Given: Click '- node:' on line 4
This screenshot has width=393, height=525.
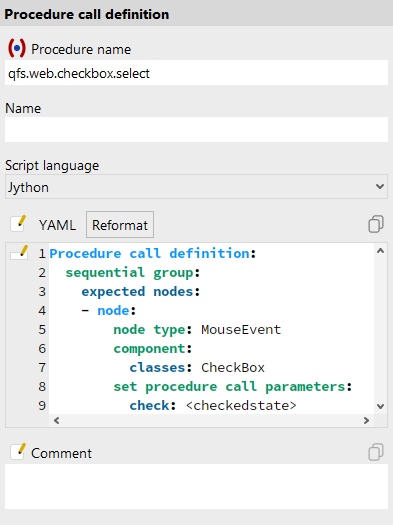Looking at the screenshot, I should pyautogui.click(x=109, y=311).
